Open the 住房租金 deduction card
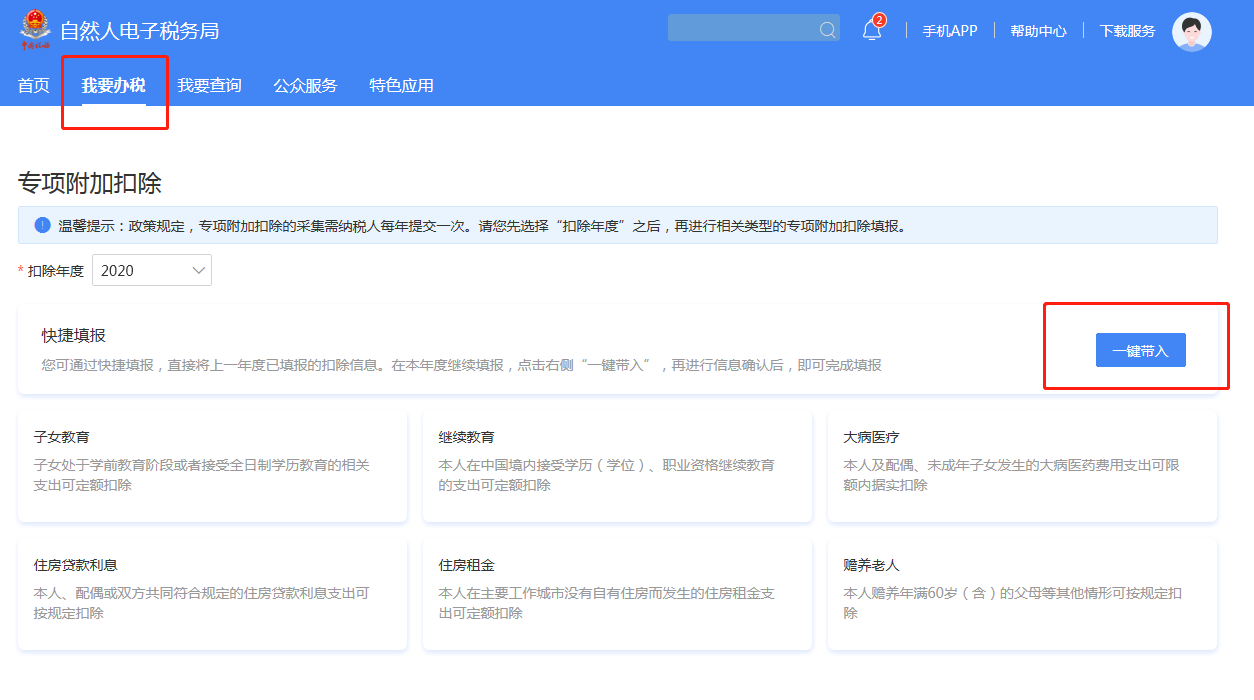This screenshot has height=700, width=1254. [617, 593]
